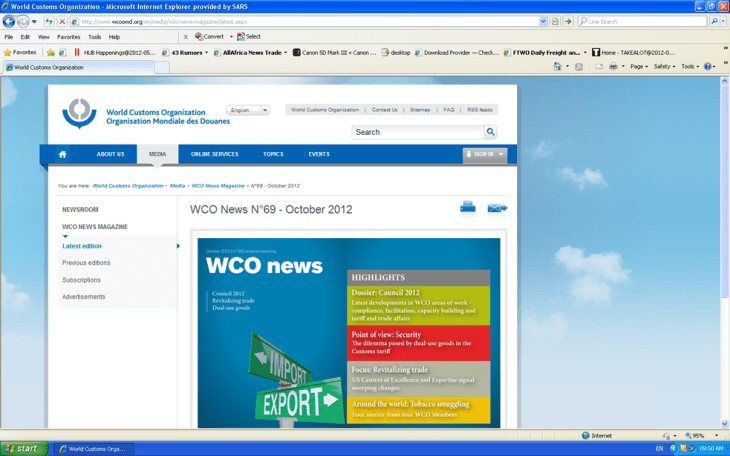This screenshot has width=730, height=456.
Task: Click into the site Search input field
Action: tap(418, 132)
